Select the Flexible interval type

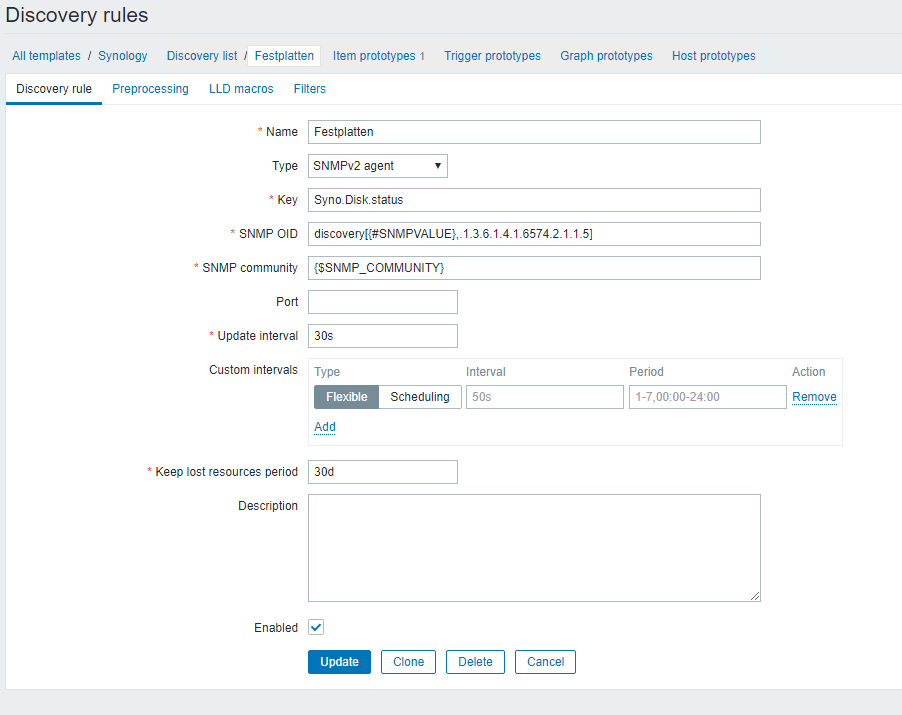click(346, 397)
